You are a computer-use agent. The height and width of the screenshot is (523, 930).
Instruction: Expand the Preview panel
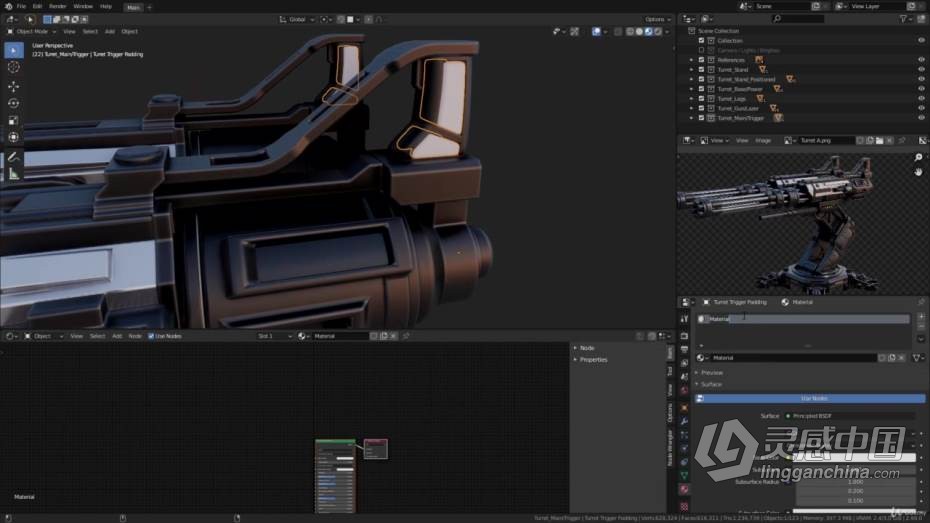pos(711,372)
